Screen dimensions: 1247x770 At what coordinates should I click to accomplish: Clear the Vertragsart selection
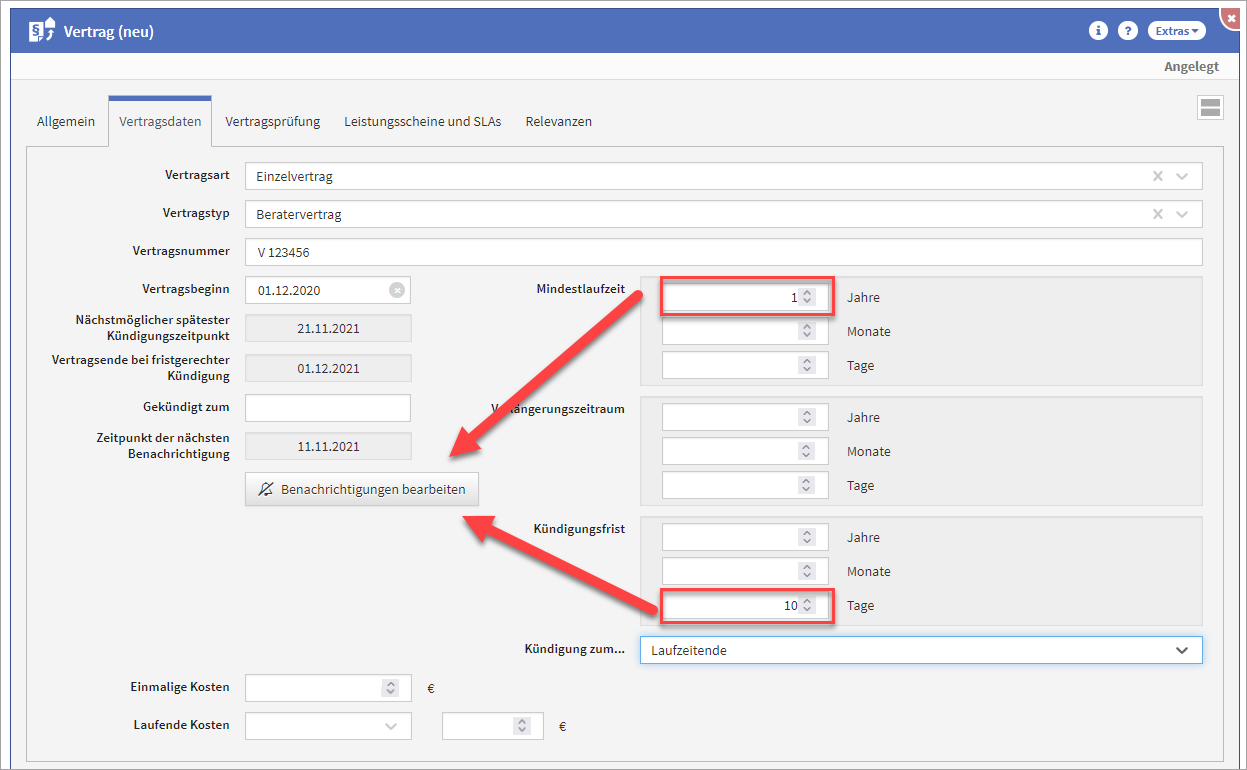pos(1158,176)
